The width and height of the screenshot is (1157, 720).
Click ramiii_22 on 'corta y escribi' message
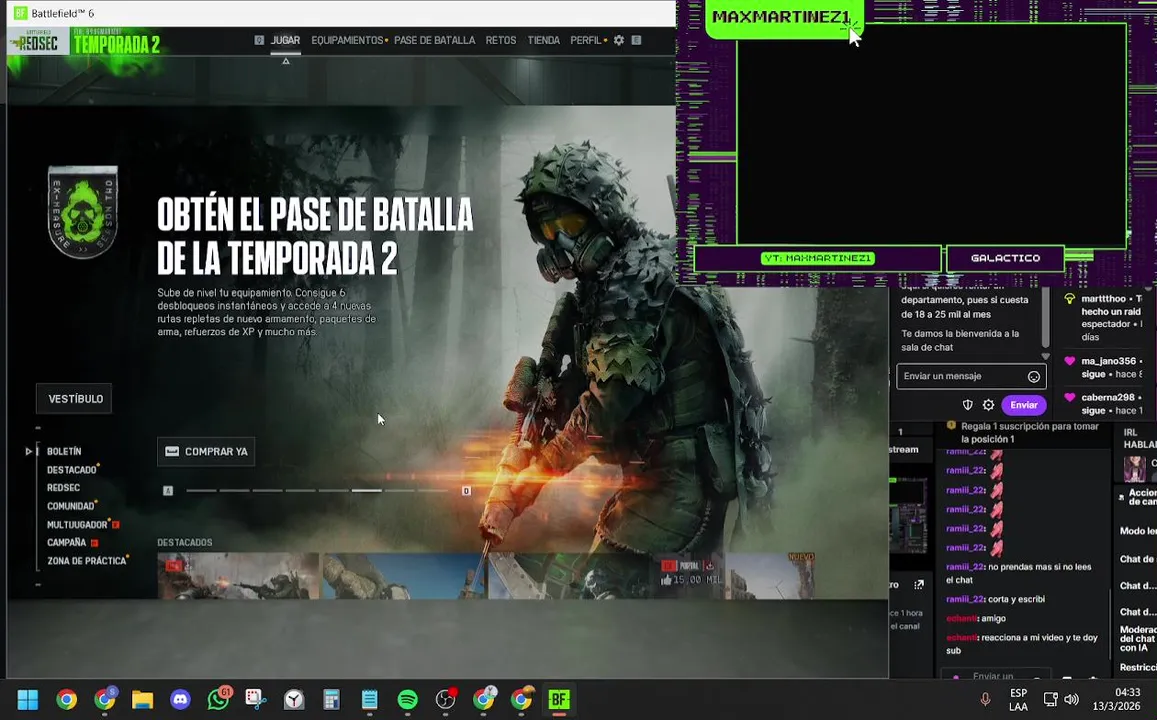(964, 599)
